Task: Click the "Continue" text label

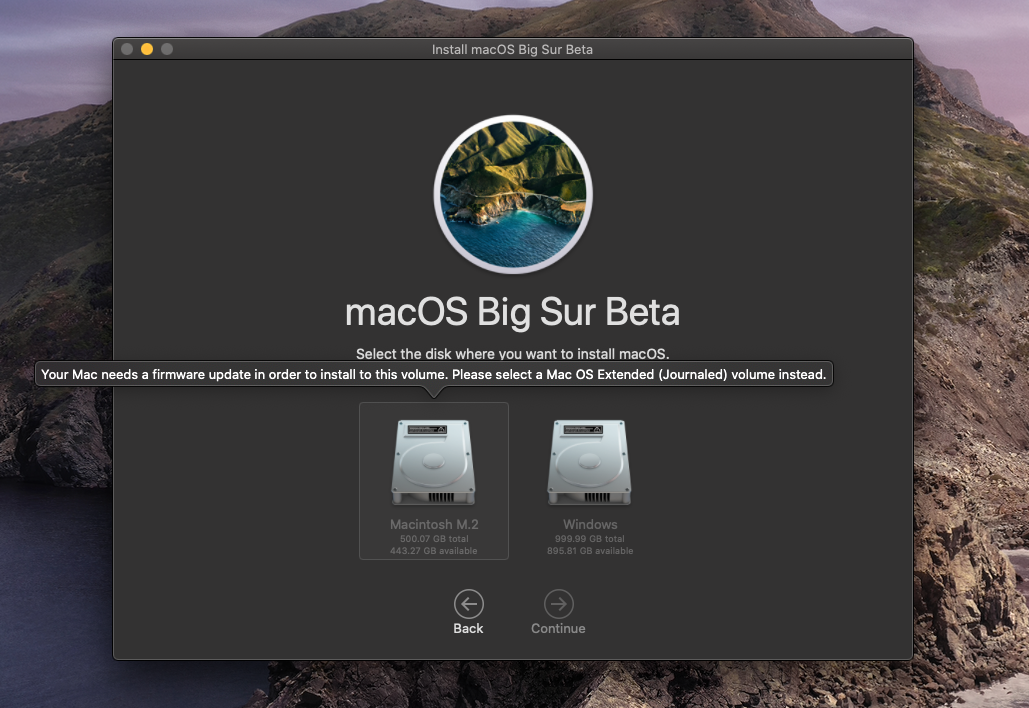Action: 558,629
